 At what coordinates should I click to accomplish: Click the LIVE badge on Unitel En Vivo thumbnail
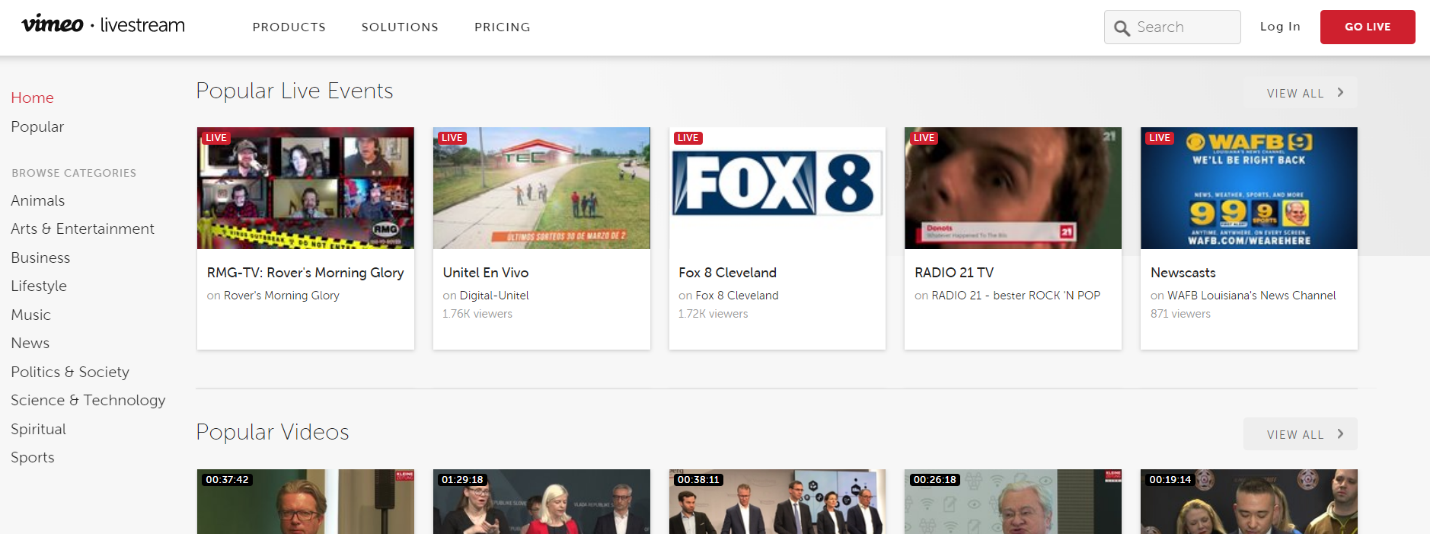[x=451, y=138]
